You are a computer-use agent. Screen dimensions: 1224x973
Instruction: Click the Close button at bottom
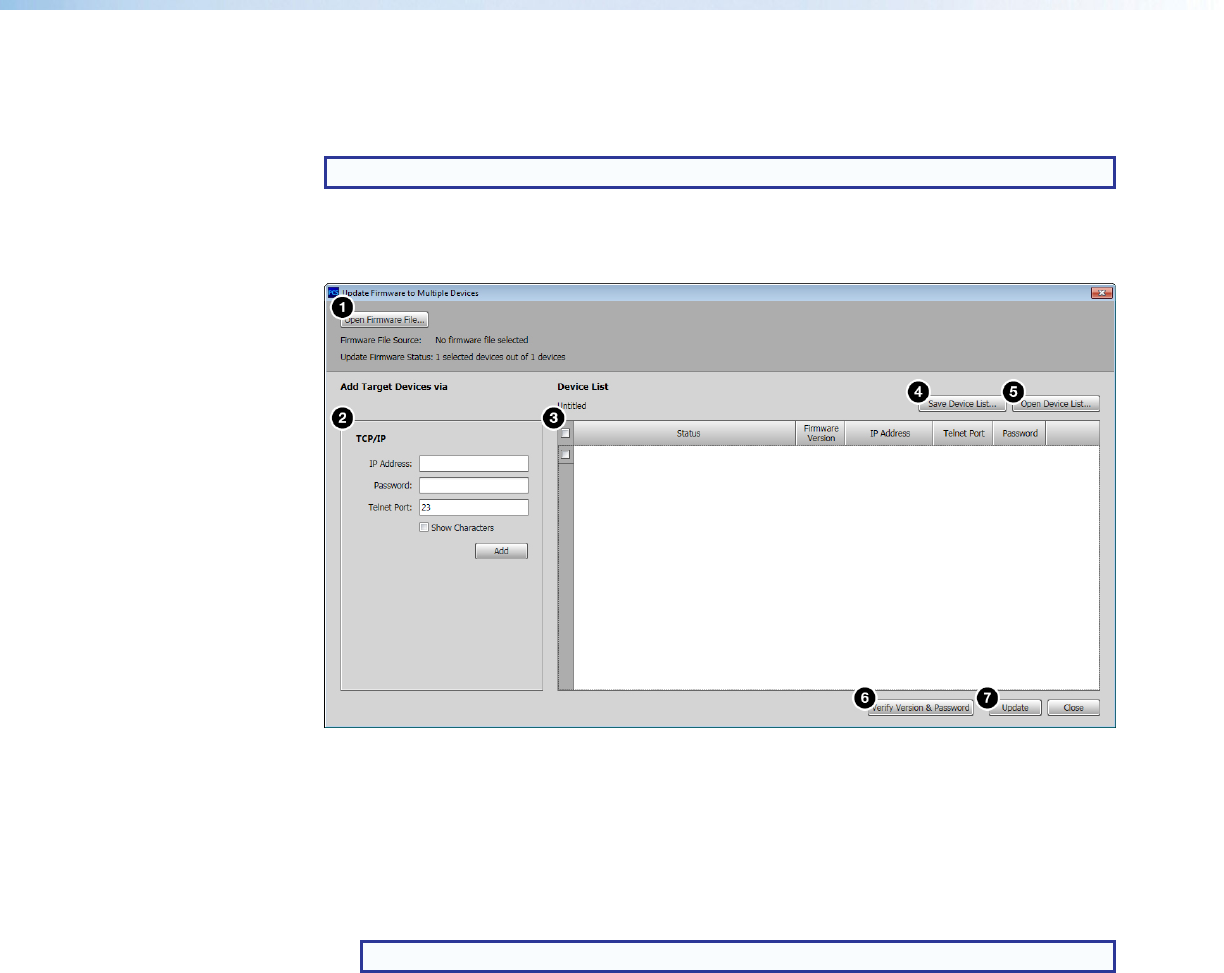click(1073, 707)
